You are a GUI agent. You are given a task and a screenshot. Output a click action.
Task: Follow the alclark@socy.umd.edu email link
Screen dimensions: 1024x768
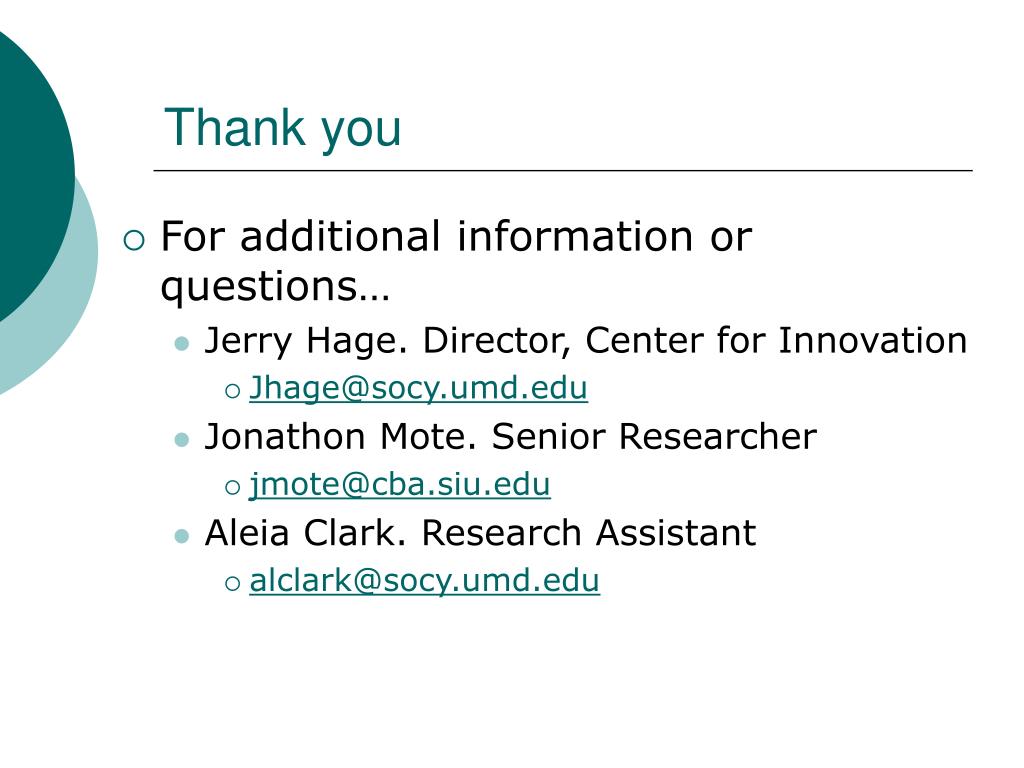point(424,581)
